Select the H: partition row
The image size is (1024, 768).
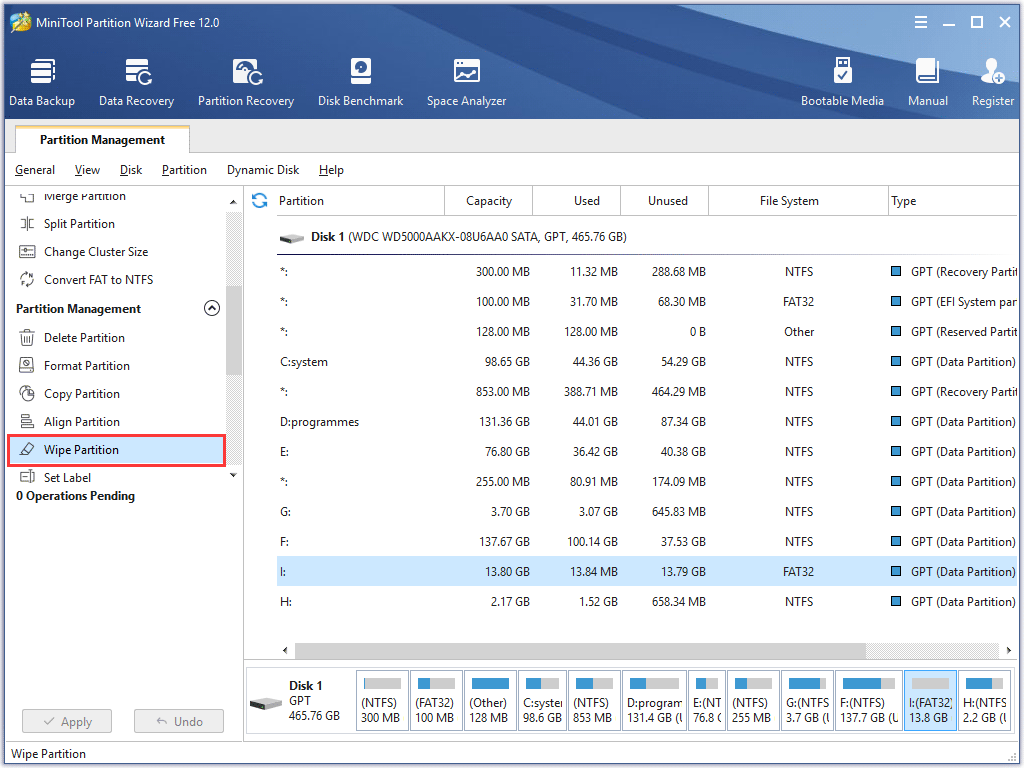pos(647,601)
